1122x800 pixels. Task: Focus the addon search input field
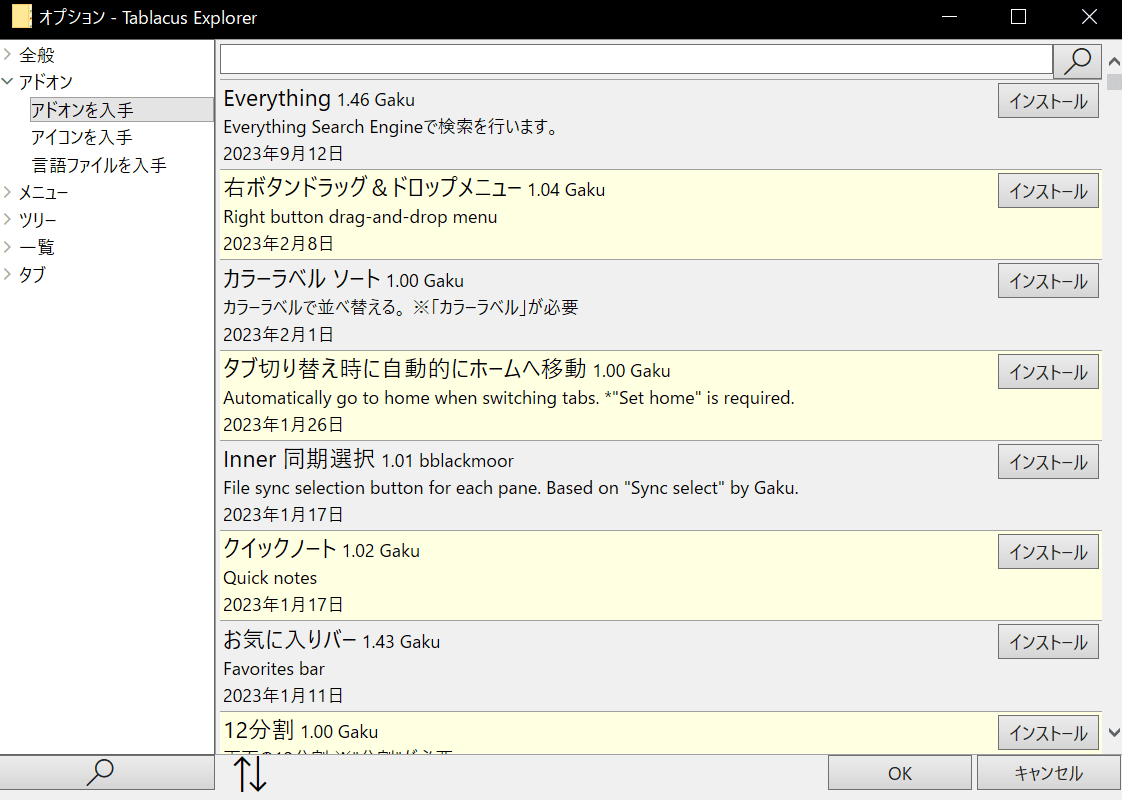tap(636, 59)
